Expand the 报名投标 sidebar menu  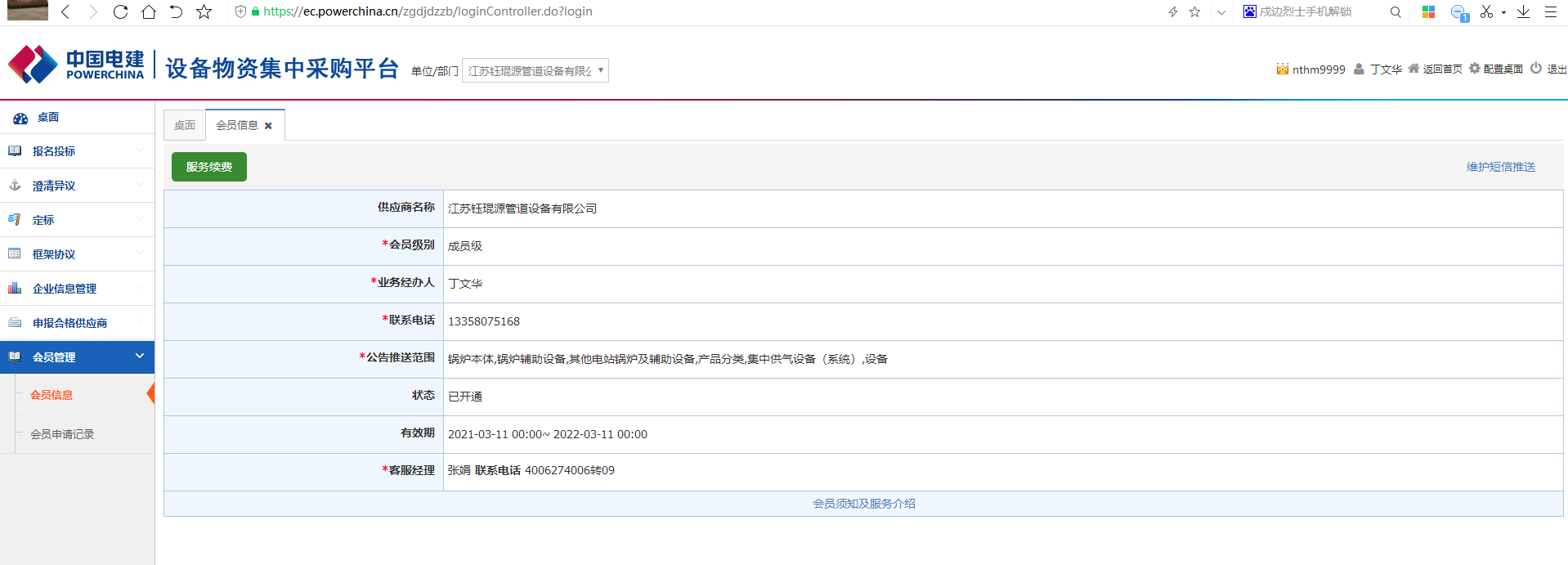[77, 151]
